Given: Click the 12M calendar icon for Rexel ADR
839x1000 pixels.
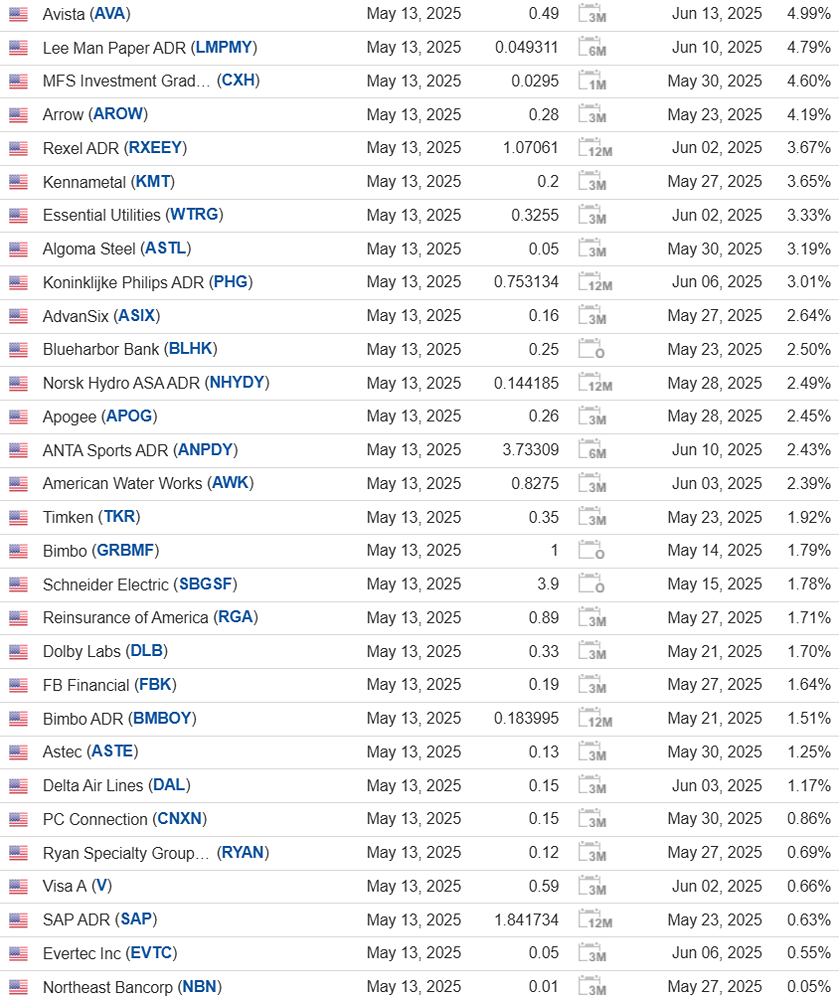Looking at the screenshot, I should [595, 148].
